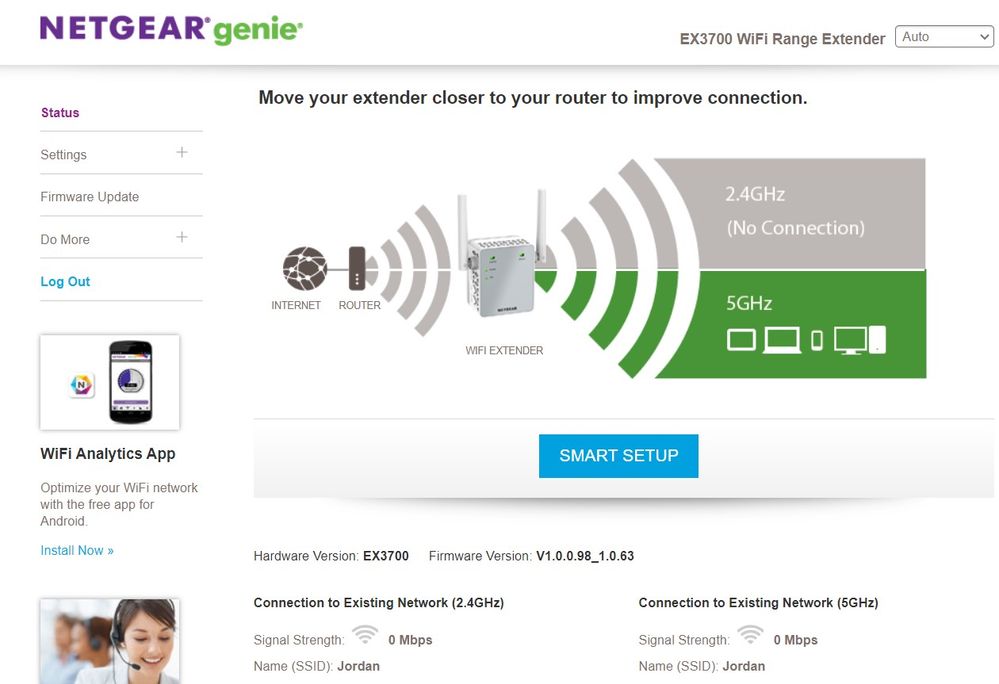Click the desktop computer icon under 5GHz
The height and width of the screenshot is (684, 999).
pos(860,340)
